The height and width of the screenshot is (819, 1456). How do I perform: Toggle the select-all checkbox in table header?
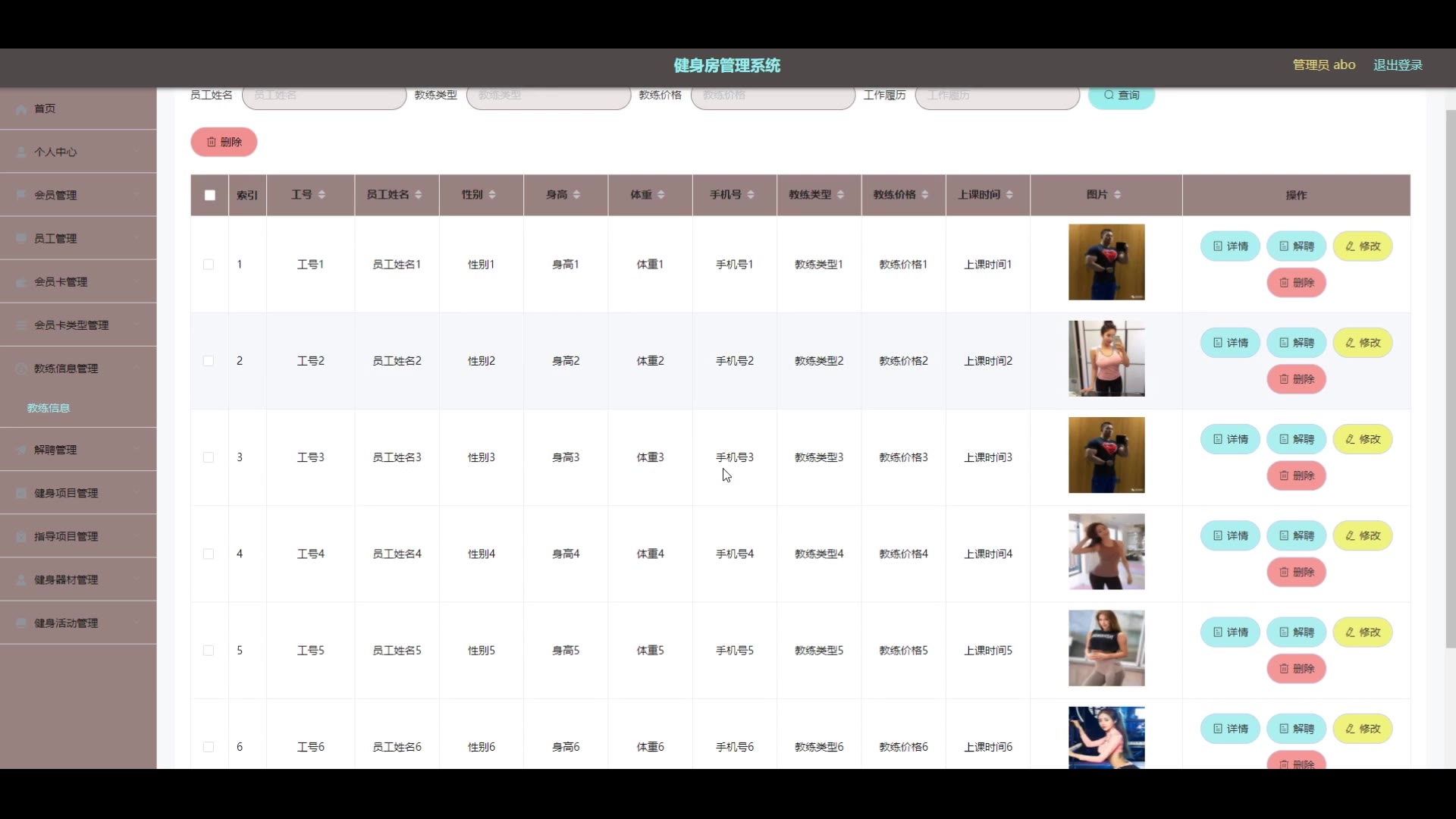coord(210,195)
